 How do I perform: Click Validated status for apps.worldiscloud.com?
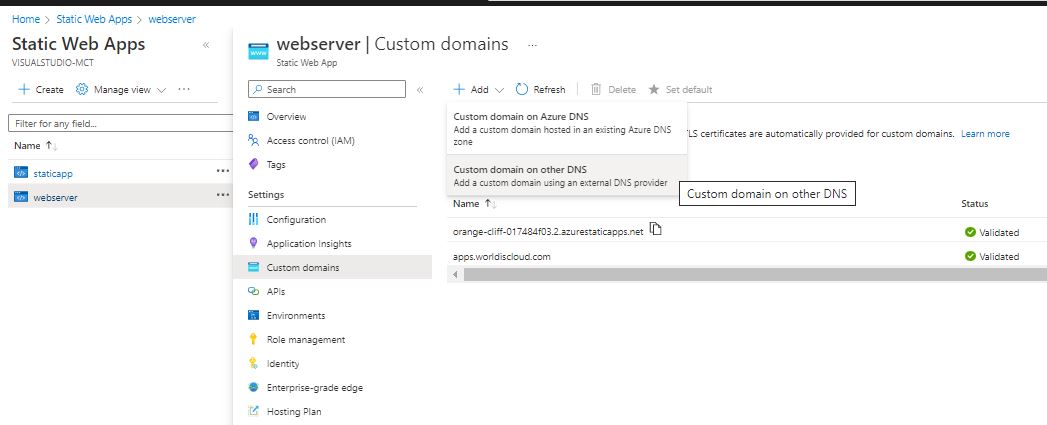click(992, 257)
